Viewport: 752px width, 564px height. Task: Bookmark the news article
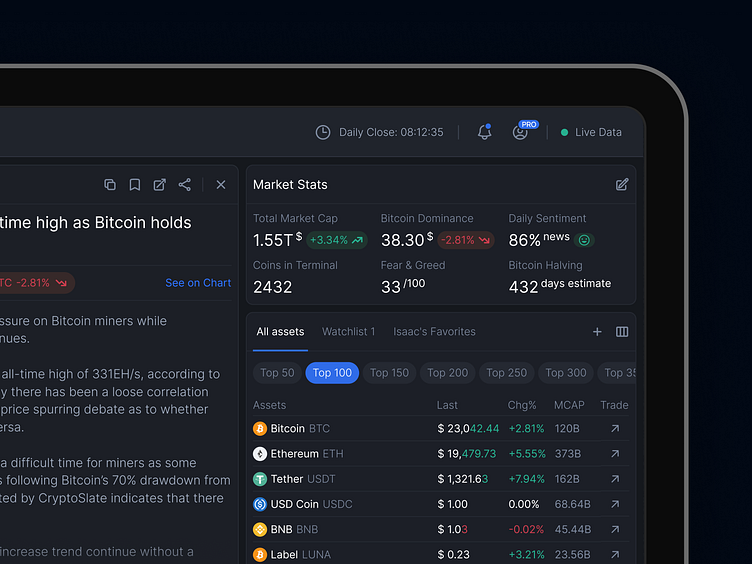tap(135, 185)
